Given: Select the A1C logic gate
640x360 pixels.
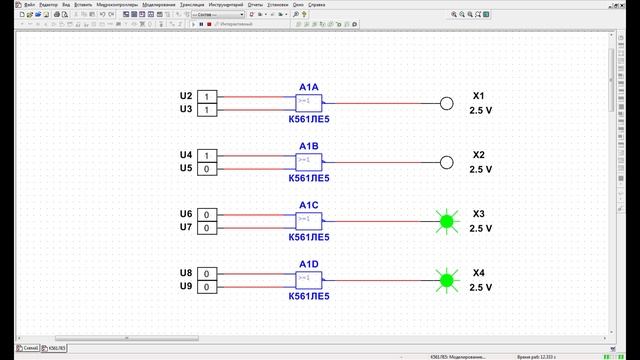Looking at the screenshot, I should (x=309, y=221).
